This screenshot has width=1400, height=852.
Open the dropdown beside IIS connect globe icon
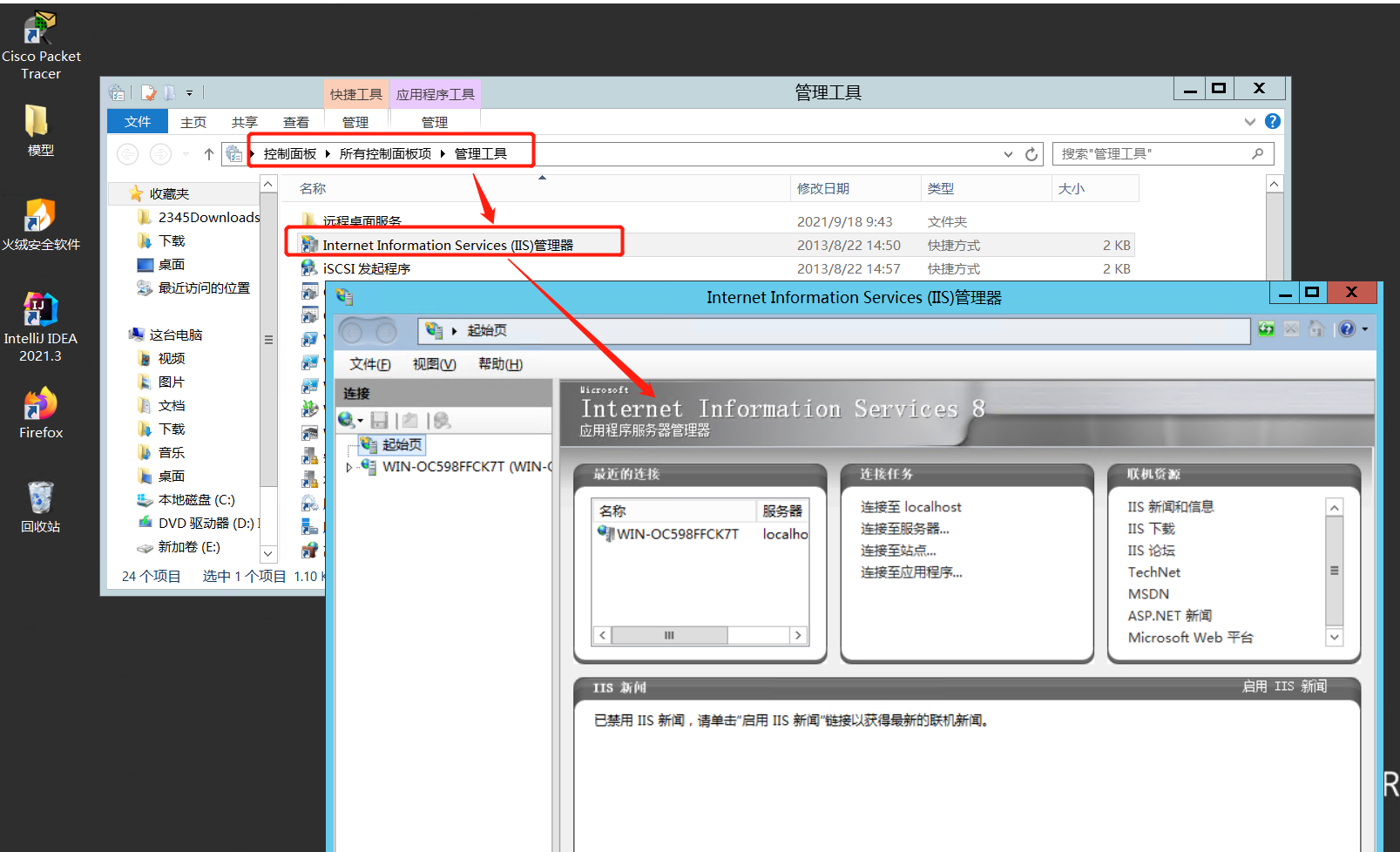coord(360,421)
